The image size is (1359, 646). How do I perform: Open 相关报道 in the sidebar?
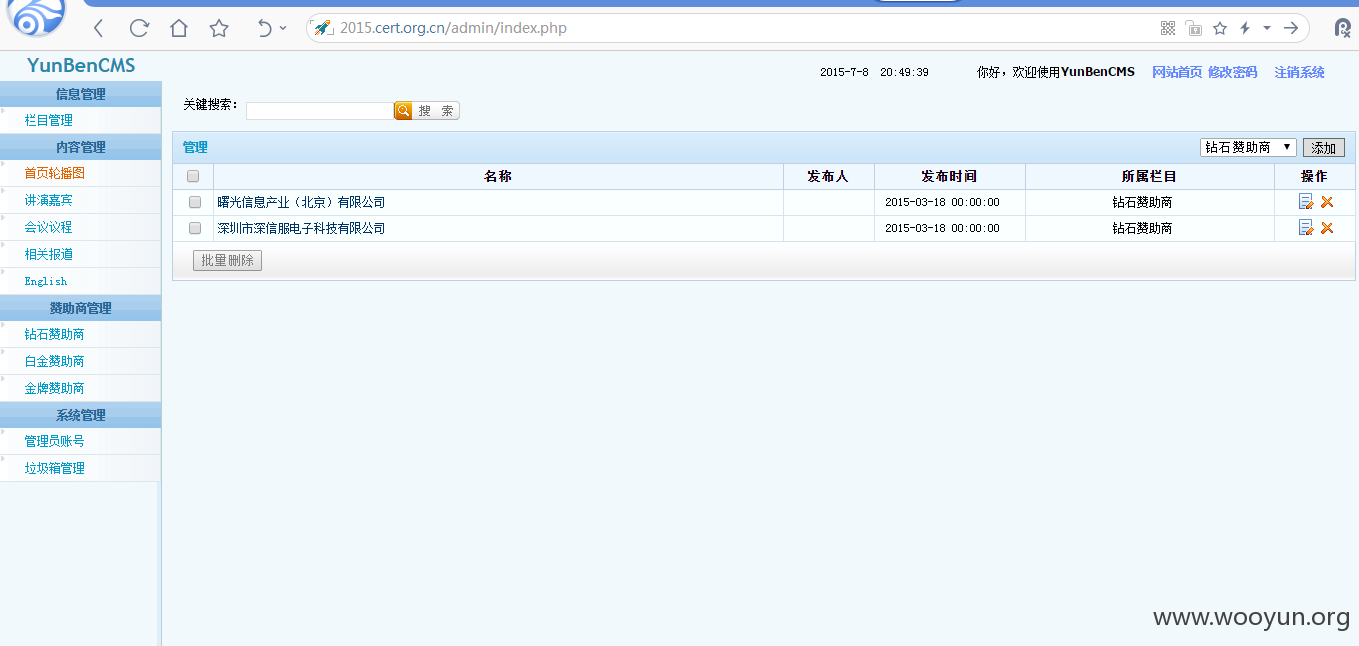point(49,254)
